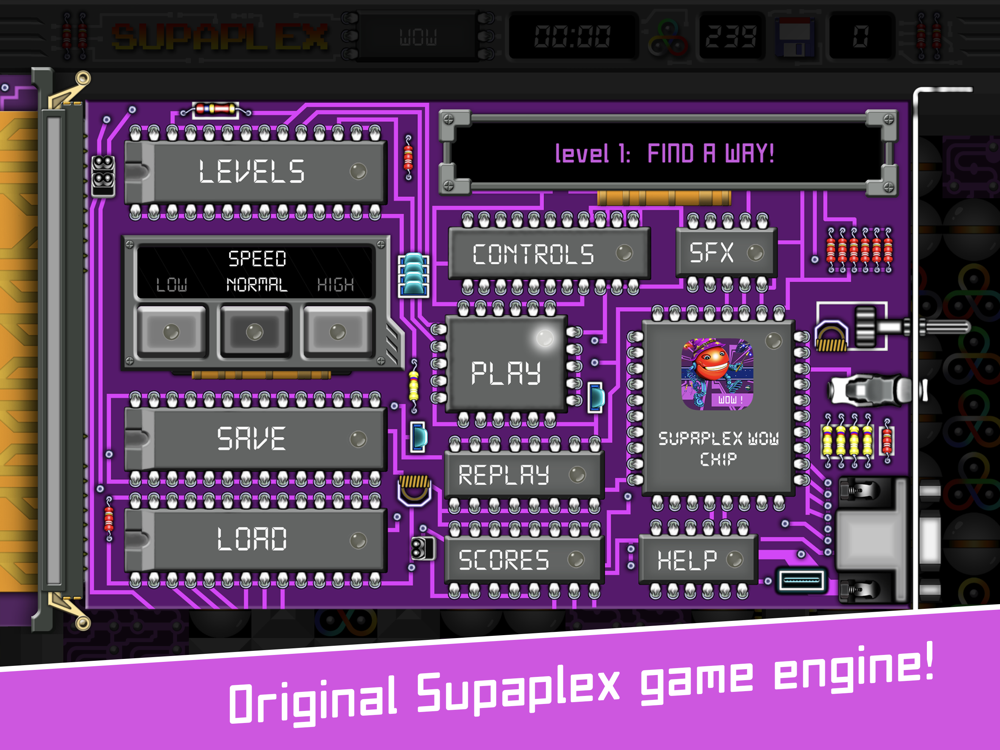The image size is (1000, 750).
Task: Open the REPLAY chip
Action: tap(524, 475)
